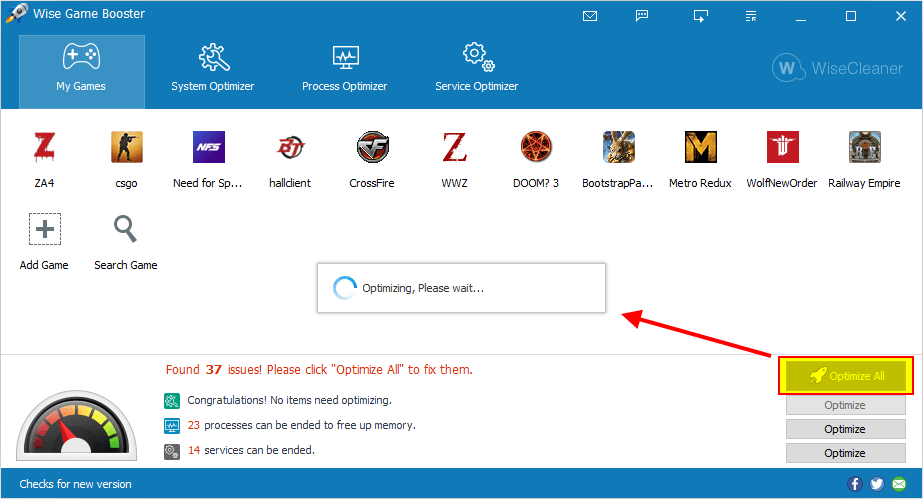This screenshot has height=499, width=923.
Task: Click 'Congratulations! No items need optimizing' text
Action: click(290, 400)
